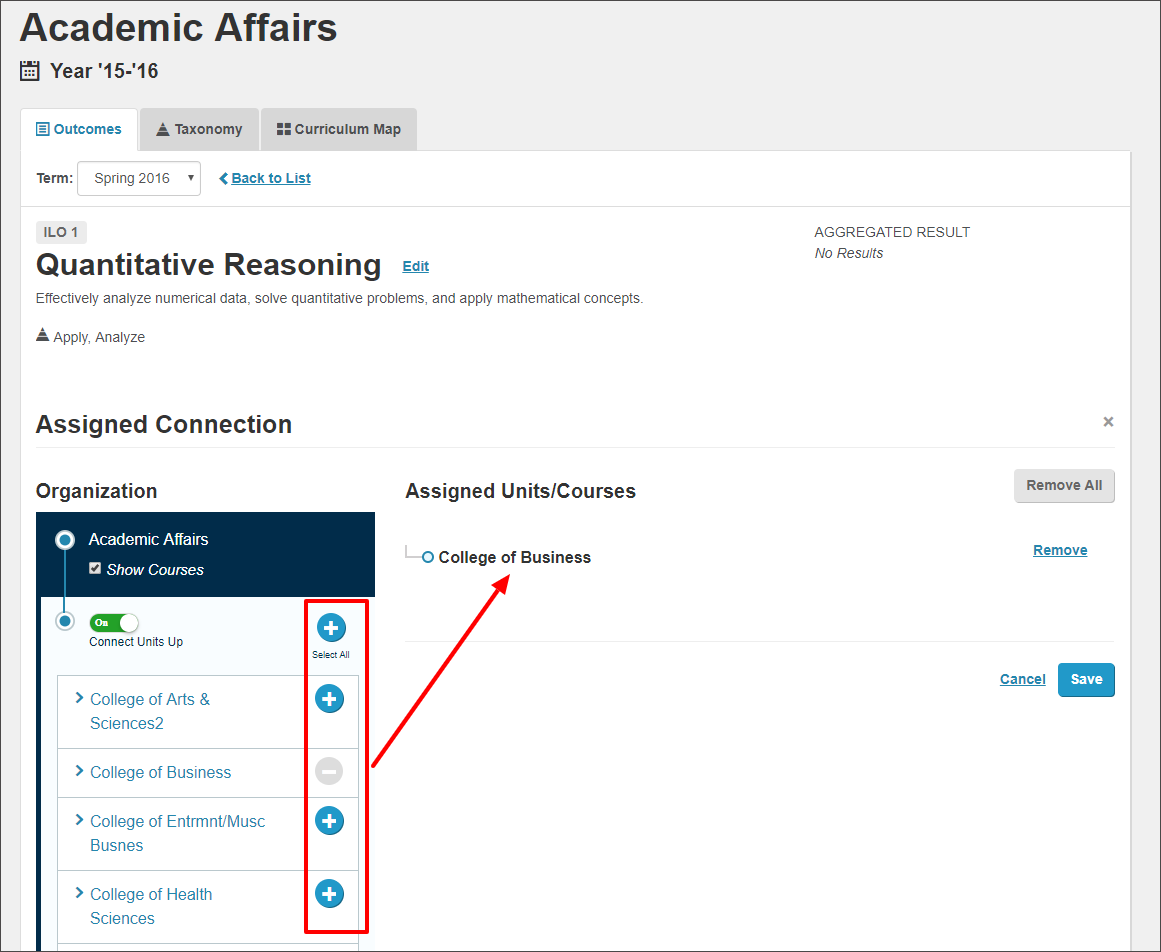Click the Select All plus icon
The height and width of the screenshot is (952, 1161).
point(331,628)
